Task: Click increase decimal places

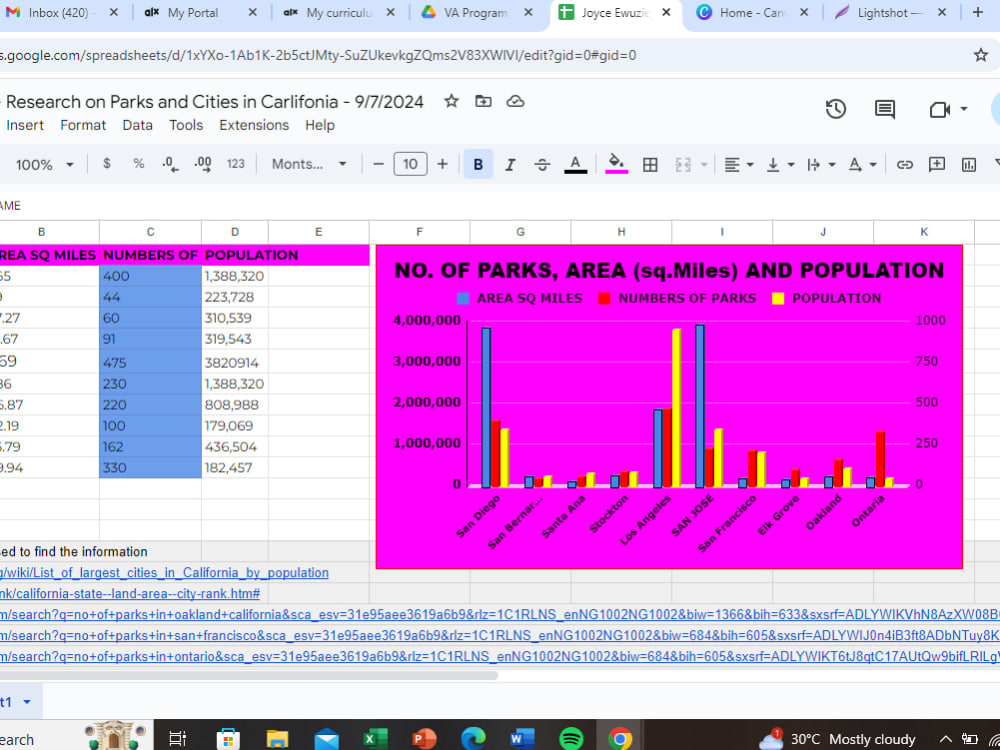Action: tap(203, 164)
